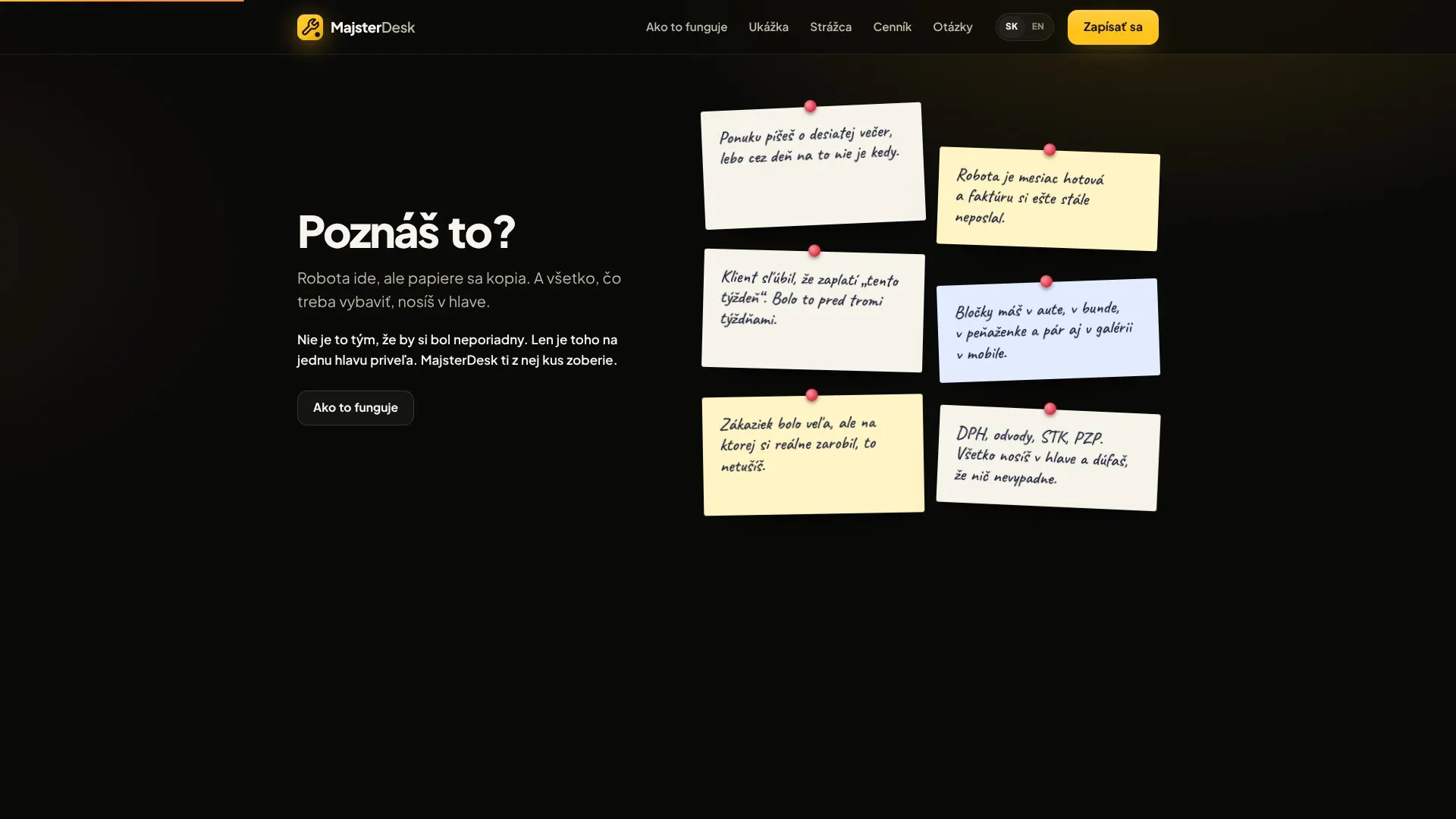
Task: Click the 'Ponuku píšeš o desiatej večer' note
Action: pos(813,165)
